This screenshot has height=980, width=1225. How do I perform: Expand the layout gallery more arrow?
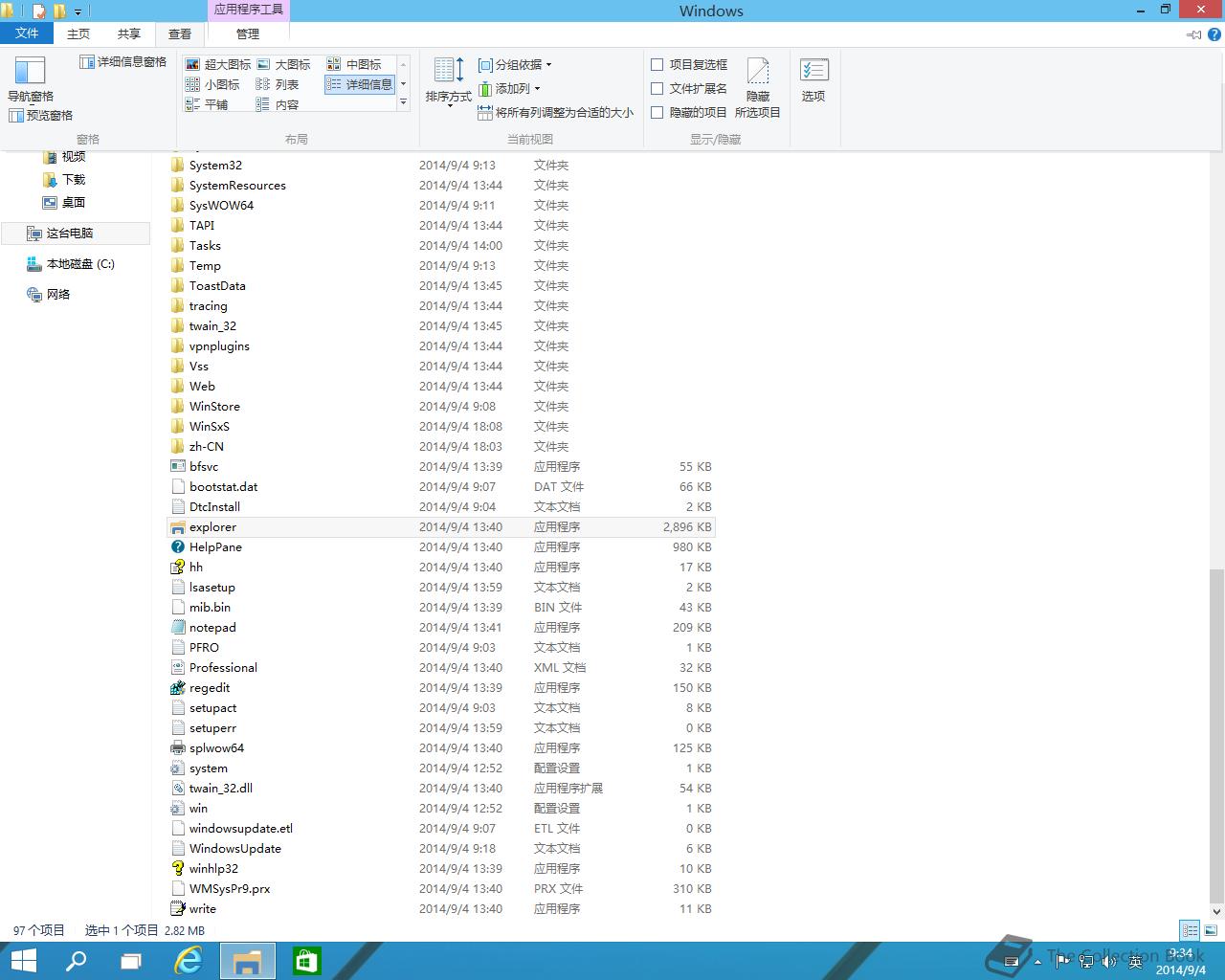(x=403, y=102)
